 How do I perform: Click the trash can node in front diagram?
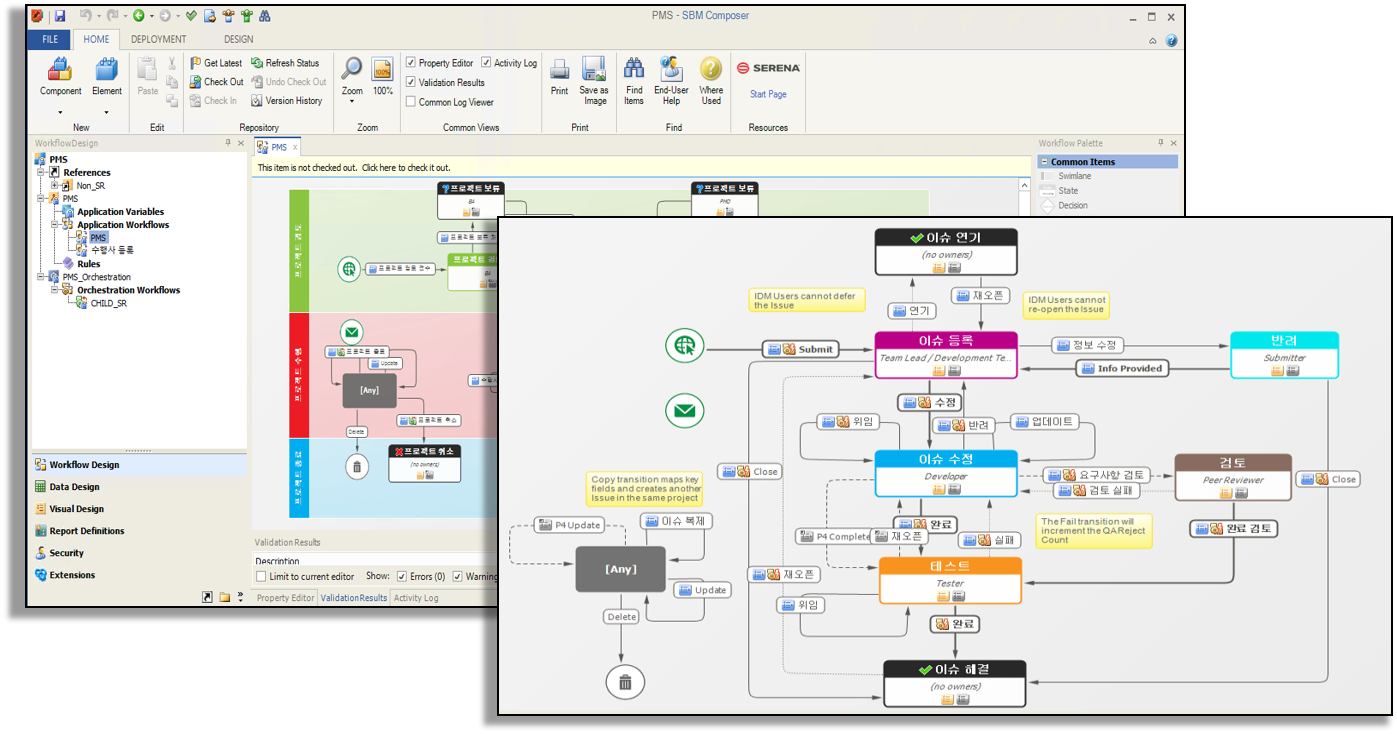pos(625,683)
